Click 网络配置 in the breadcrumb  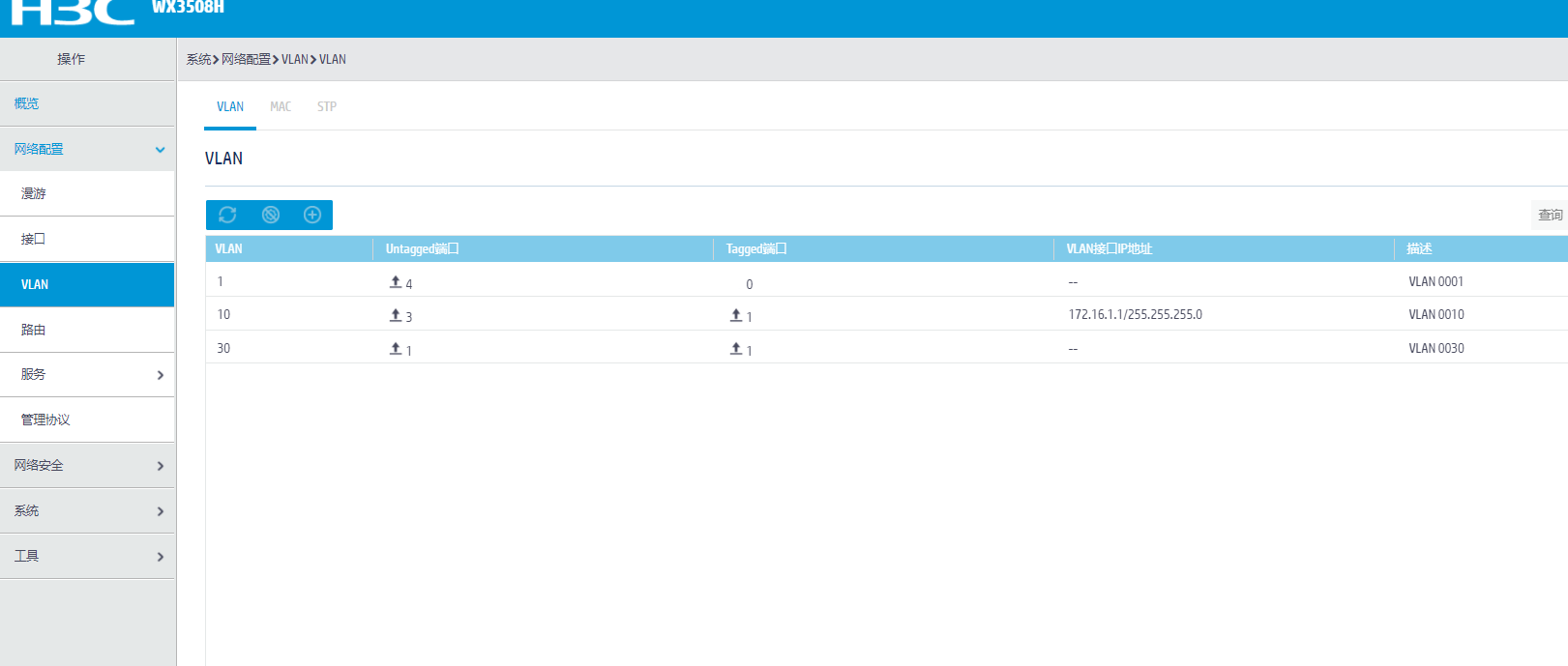point(246,59)
